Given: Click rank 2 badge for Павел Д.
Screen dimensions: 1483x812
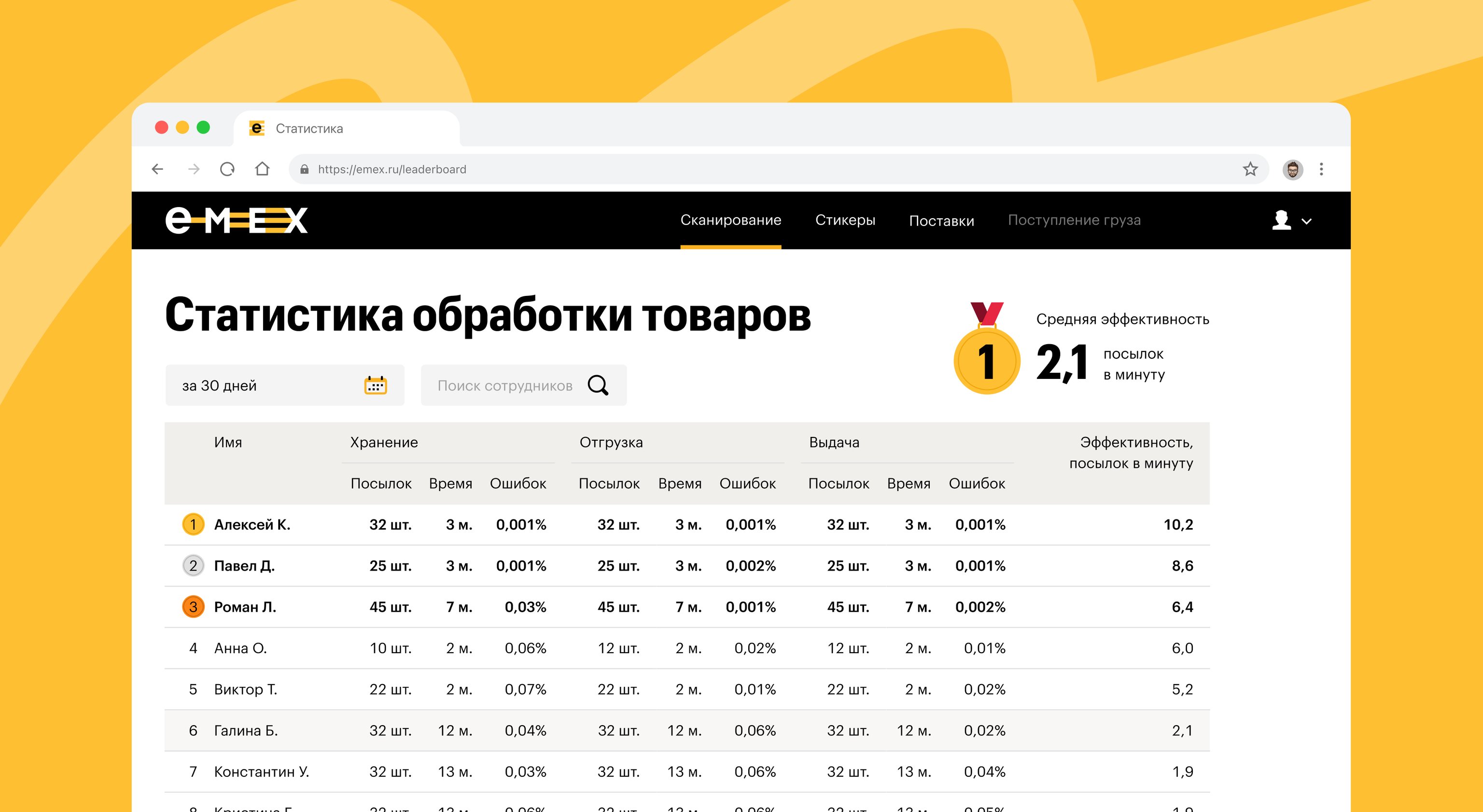Looking at the screenshot, I should [x=193, y=565].
